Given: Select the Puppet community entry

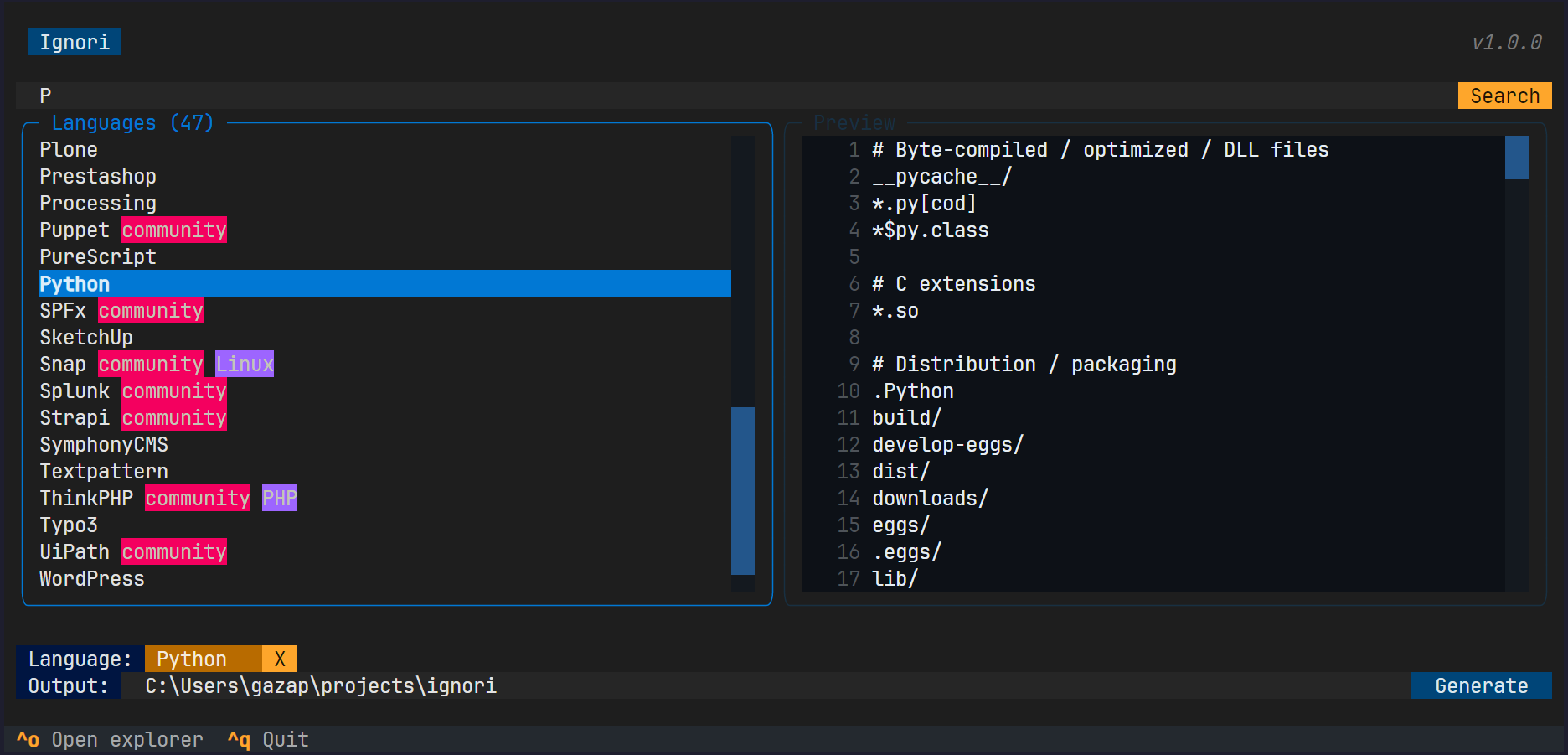Looking at the screenshot, I should click(385, 230).
